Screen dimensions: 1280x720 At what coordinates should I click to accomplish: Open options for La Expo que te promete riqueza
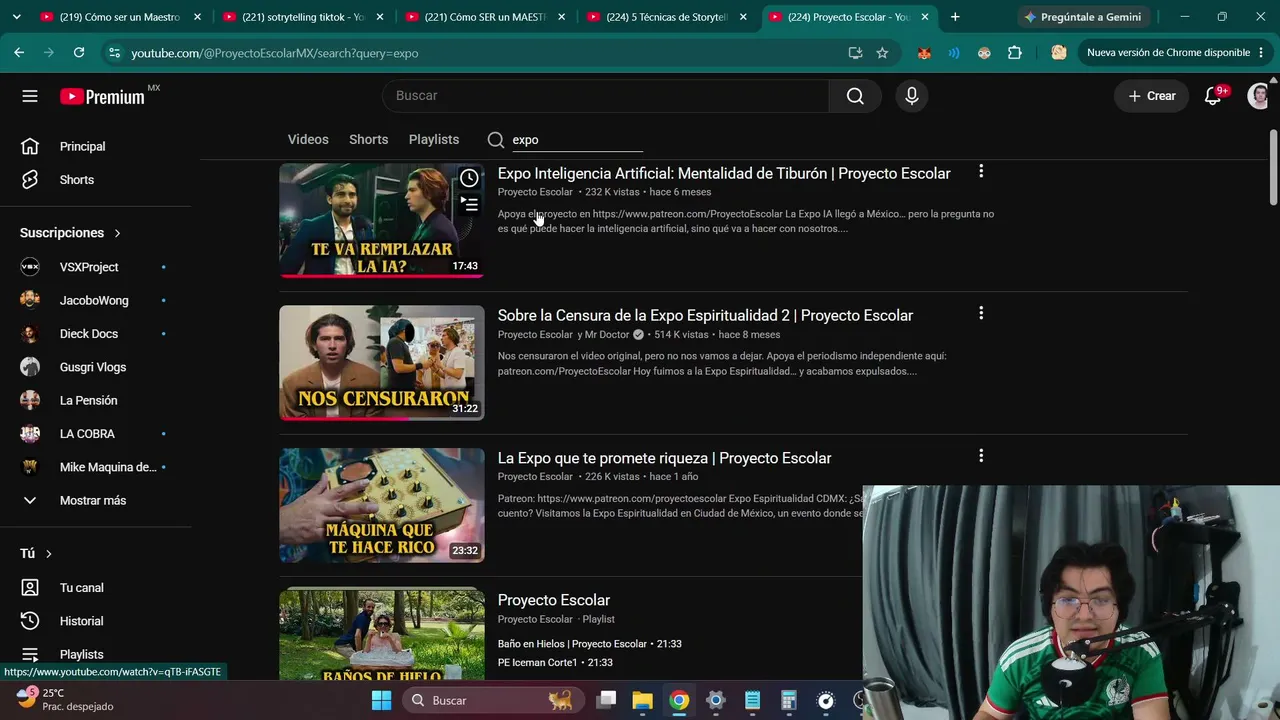pyautogui.click(x=981, y=456)
